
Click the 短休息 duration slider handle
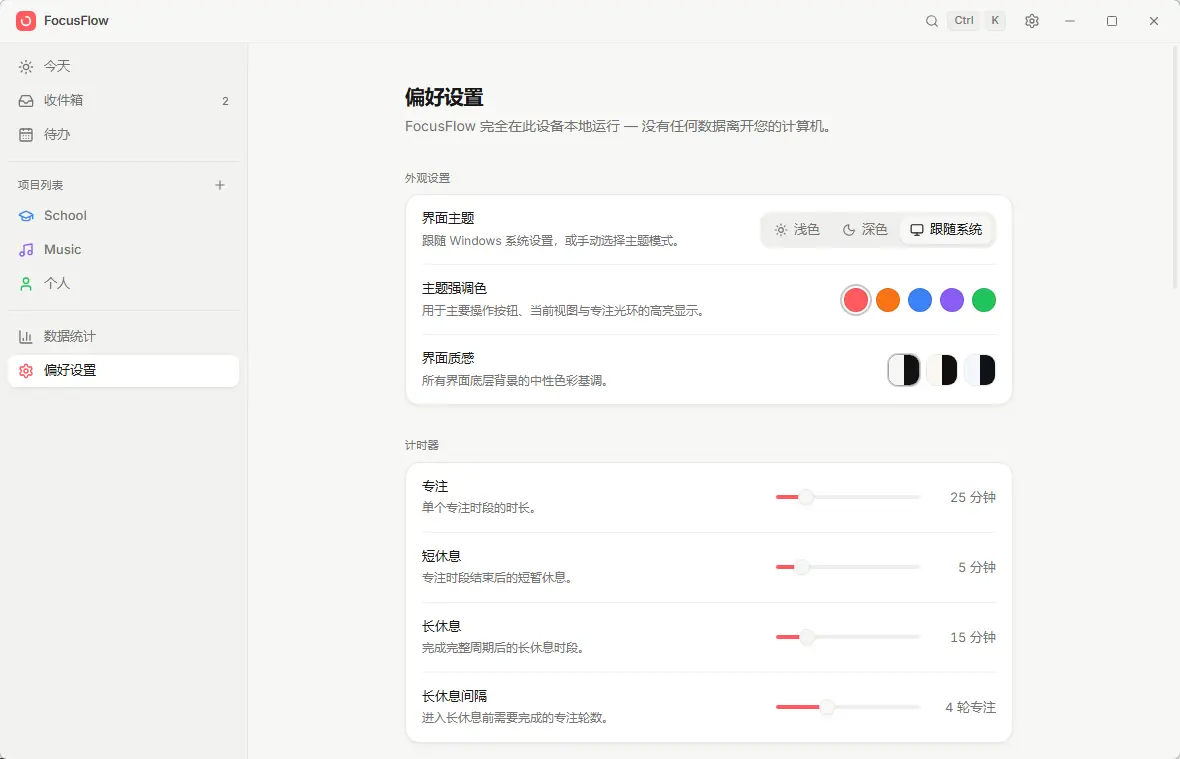[802, 567]
